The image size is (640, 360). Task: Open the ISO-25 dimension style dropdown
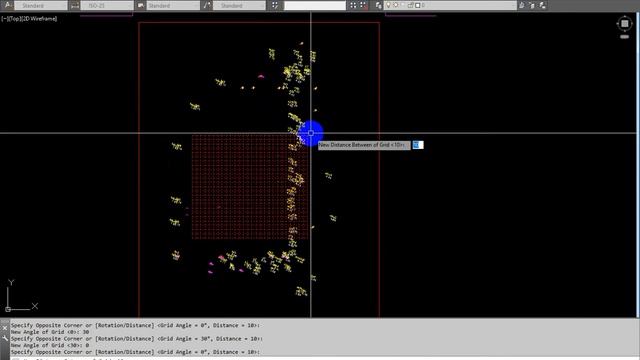[107, 5]
